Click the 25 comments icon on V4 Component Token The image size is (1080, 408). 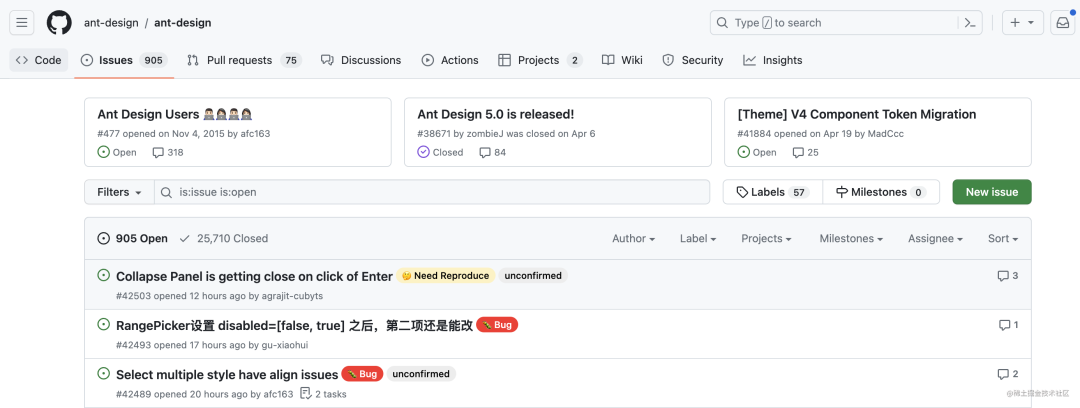[798, 152]
